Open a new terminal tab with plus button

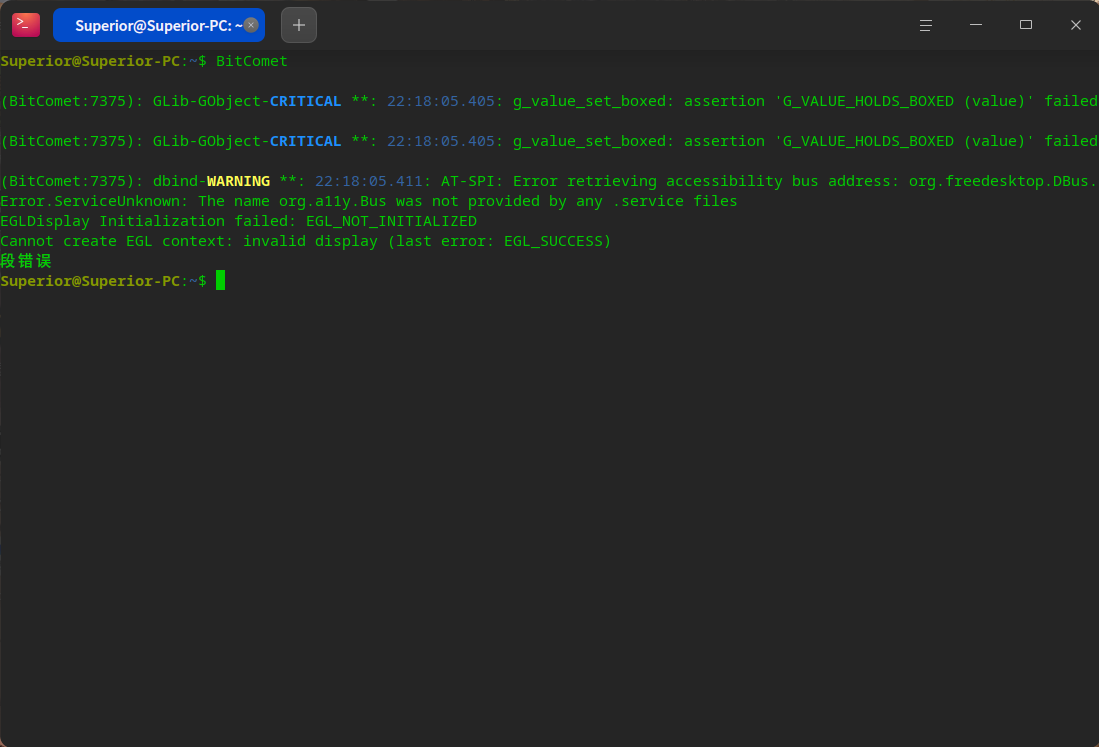pos(299,25)
